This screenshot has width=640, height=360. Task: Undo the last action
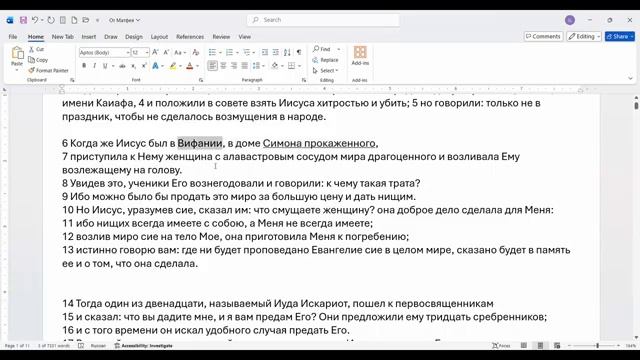pos(35,20)
